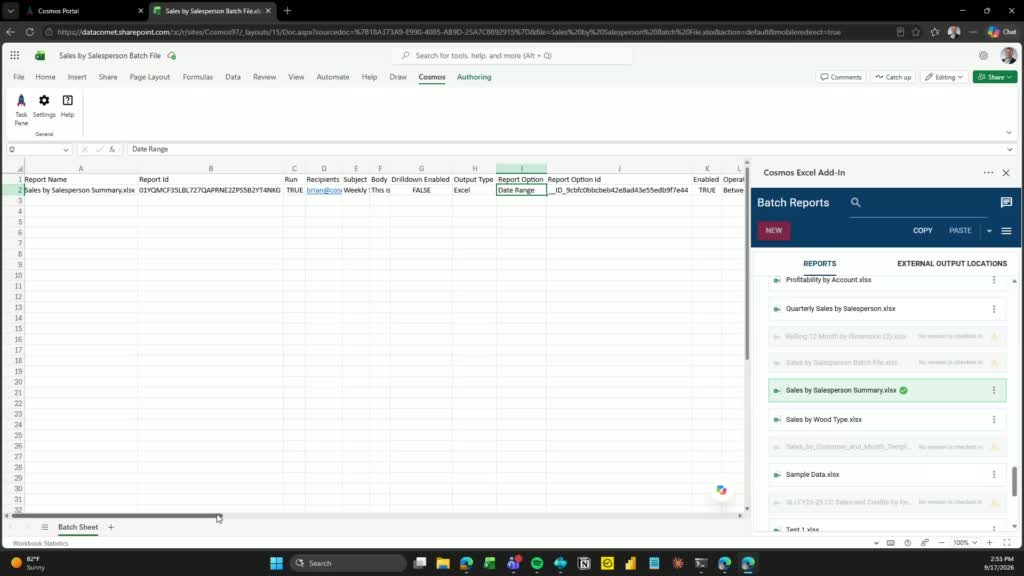This screenshot has width=1024, height=576.
Task: Open options for Quarterly Sales by Salesperson.xlsx
Action: click(994, 309)
